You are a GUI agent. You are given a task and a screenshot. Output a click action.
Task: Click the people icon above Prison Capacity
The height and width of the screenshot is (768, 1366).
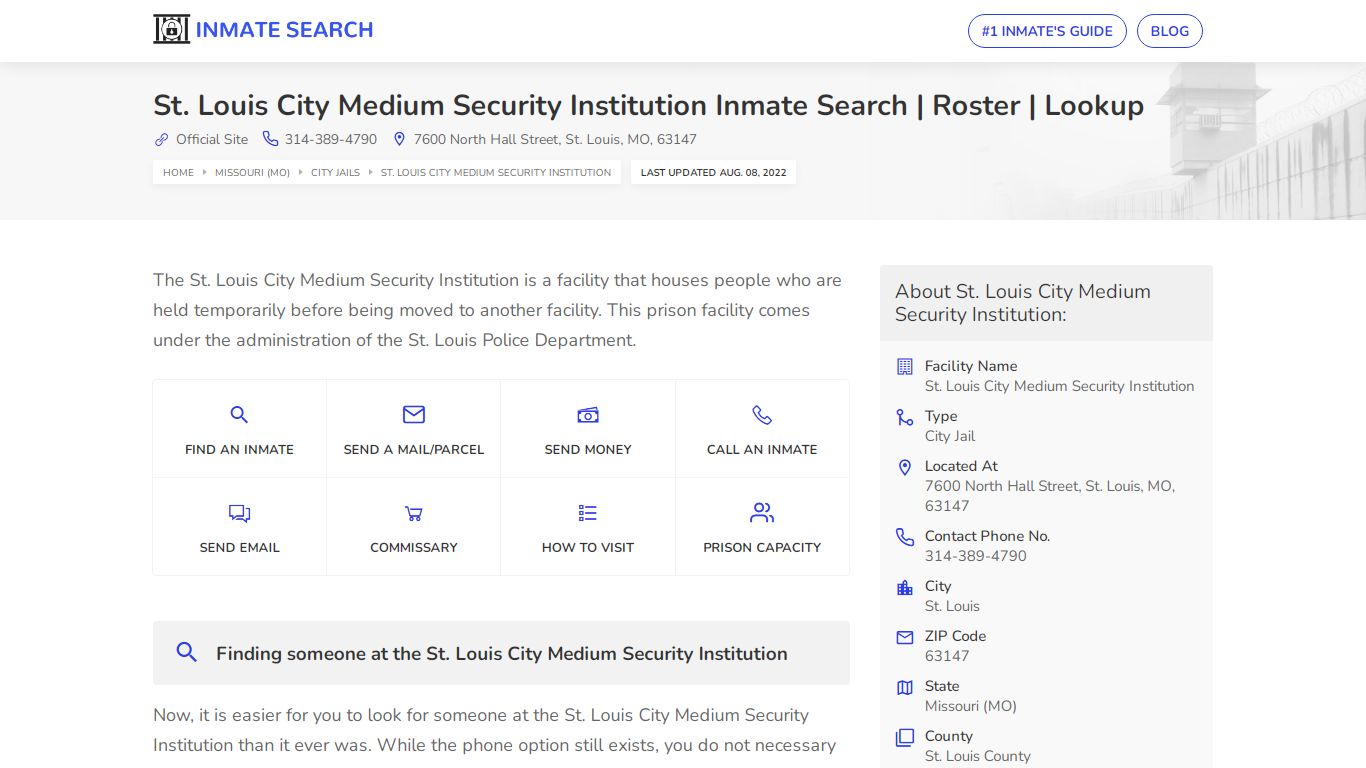click(x=762, y=513)
